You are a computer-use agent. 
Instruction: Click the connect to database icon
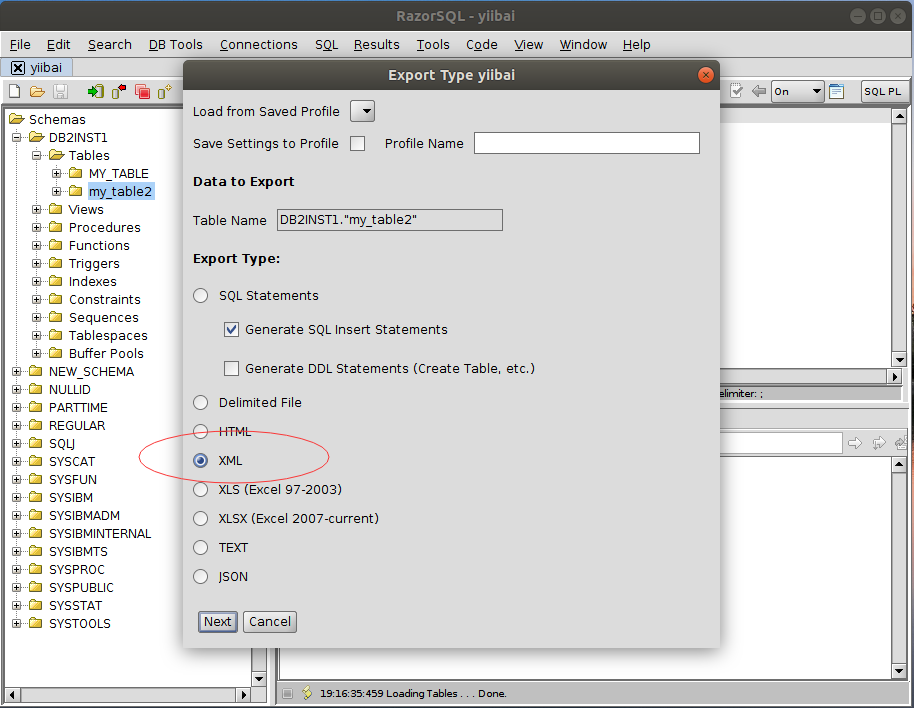[95, 92]
